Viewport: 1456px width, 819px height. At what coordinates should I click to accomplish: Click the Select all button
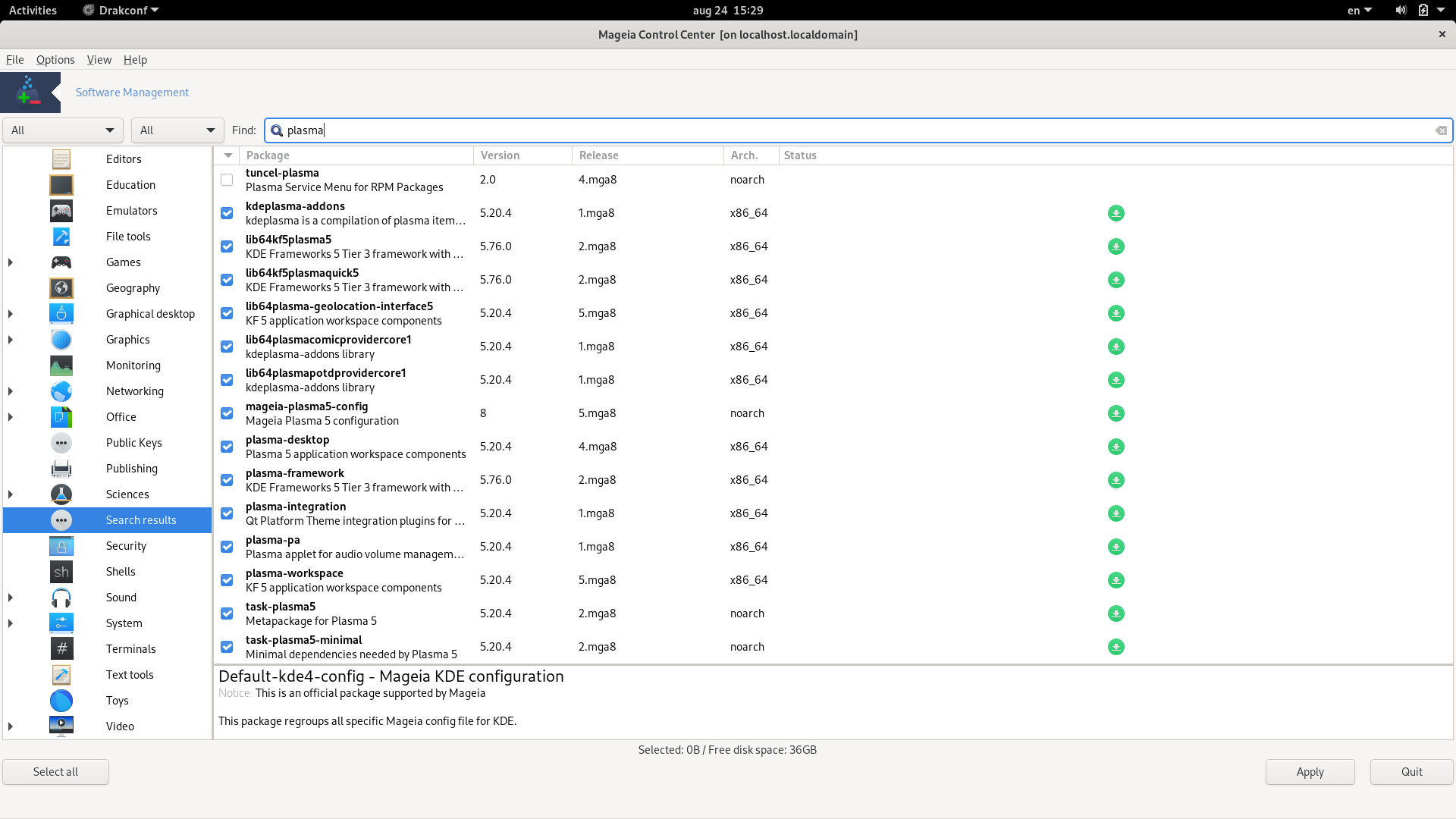tap(55, 772)
